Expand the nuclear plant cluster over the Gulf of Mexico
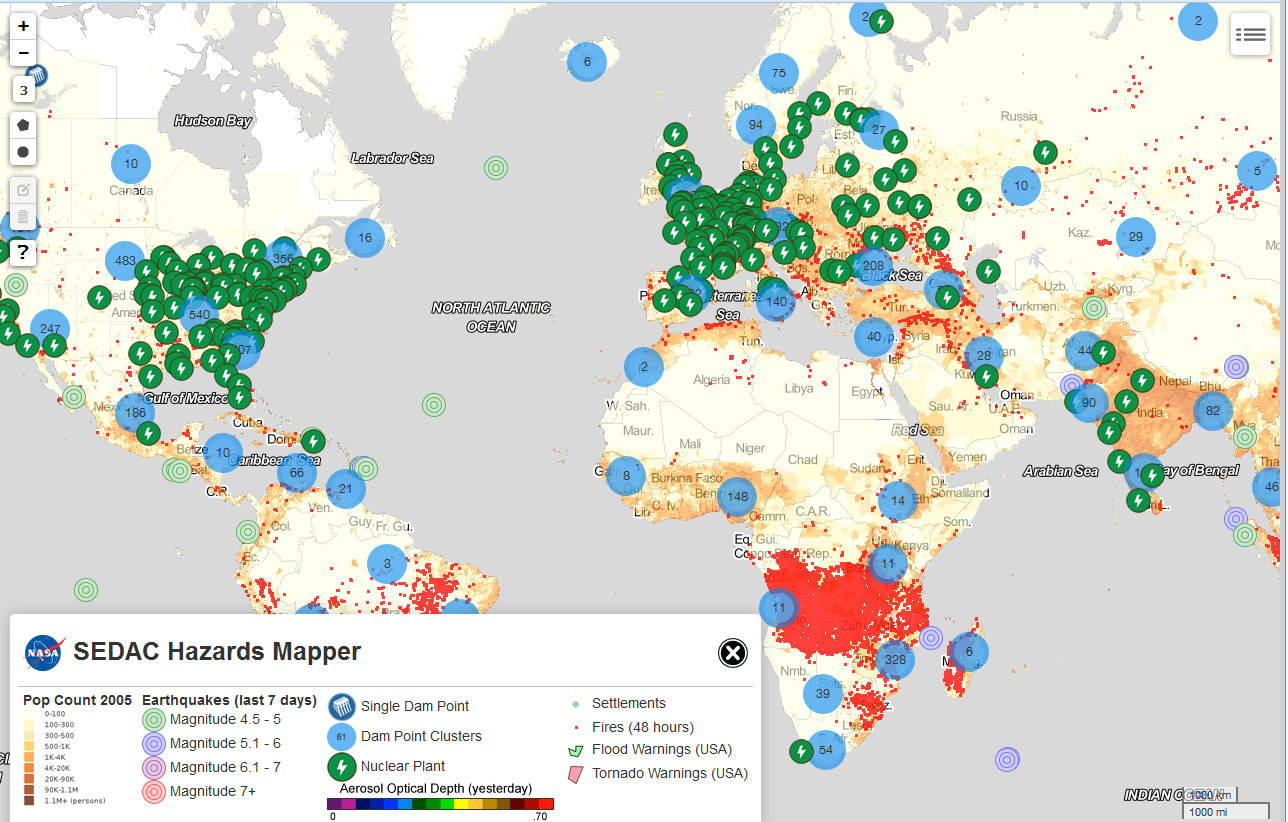Image resolution: width=1288 pixels, height=822 pixels. click(238, 397)
